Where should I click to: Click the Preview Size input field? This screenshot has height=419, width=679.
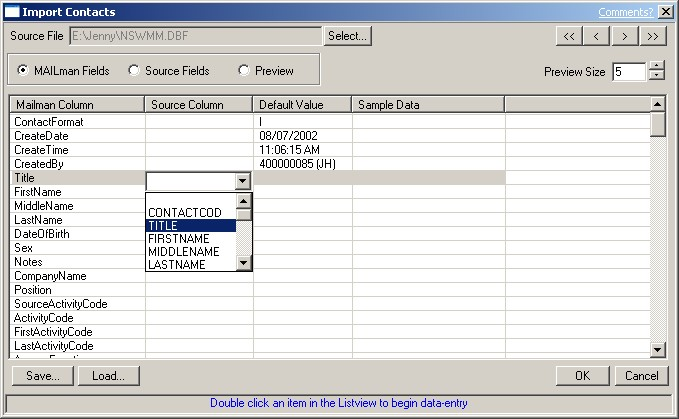tap(629, 71)
